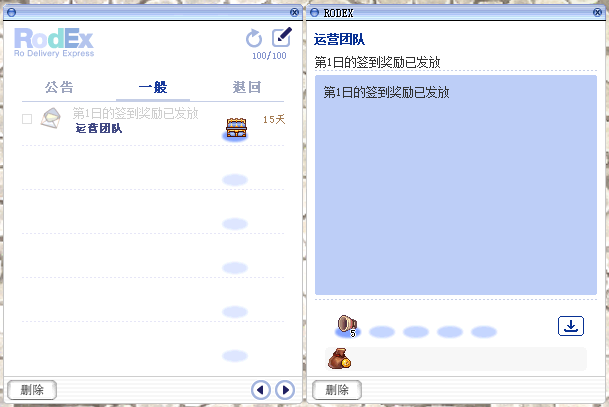Click the 100/100 mailbox capacity counter

click(269, 56)
